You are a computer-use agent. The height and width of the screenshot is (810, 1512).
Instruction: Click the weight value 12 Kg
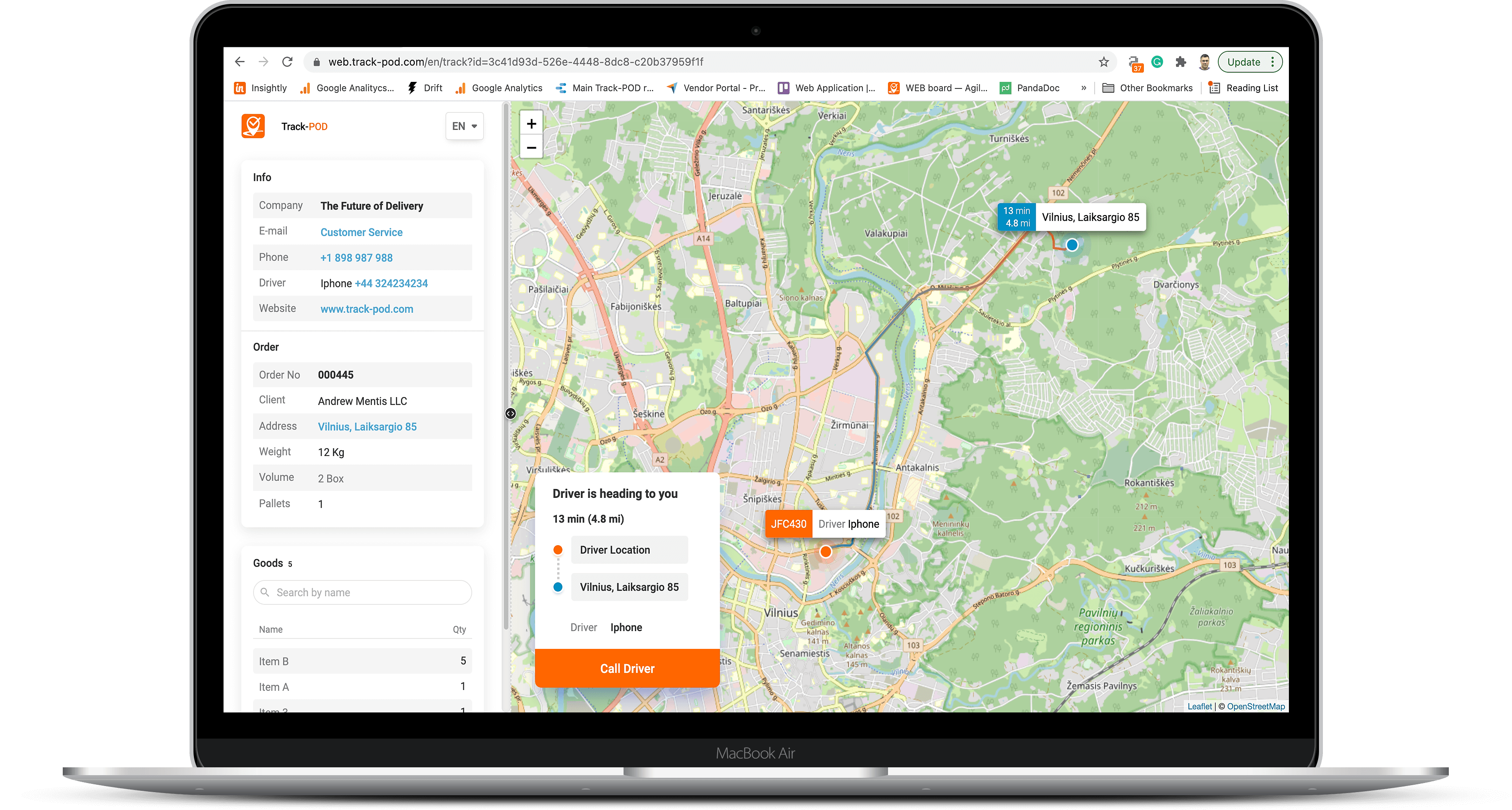pyautogui.click(x=331, y=452)
